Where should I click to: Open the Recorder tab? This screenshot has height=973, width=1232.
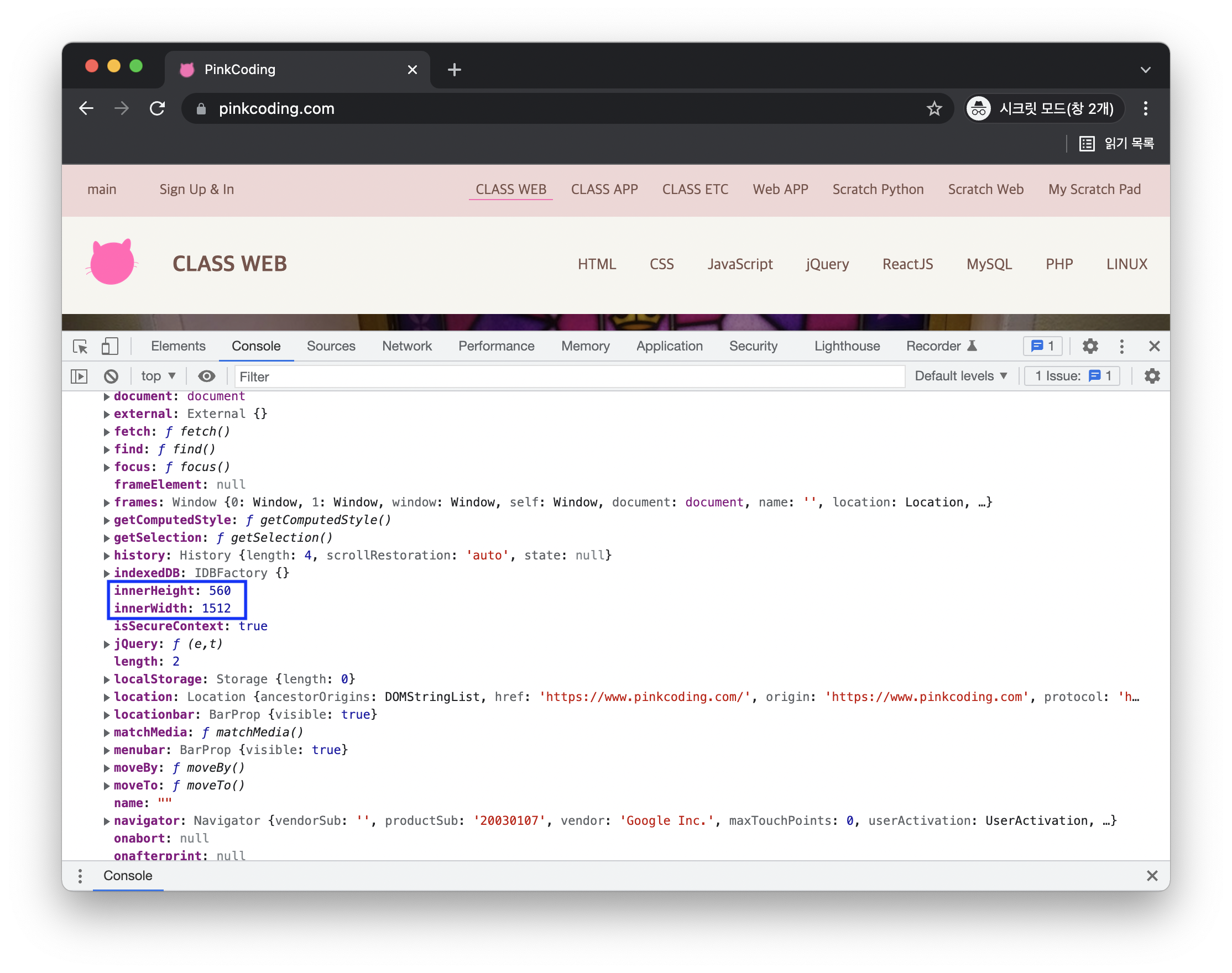(941, 346)
